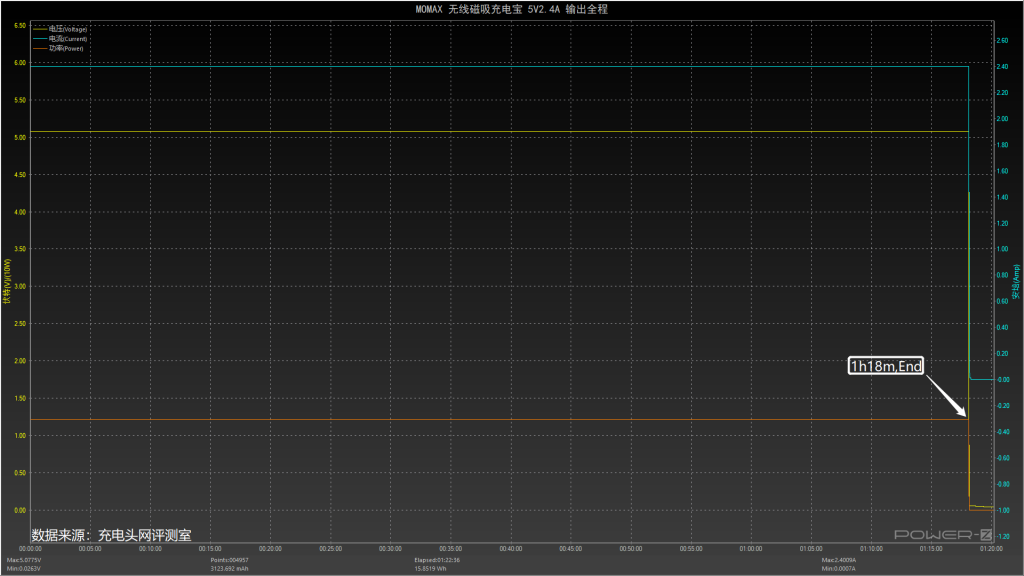
Task: Click the 电压(Voltage) legend entry
Action: [60, 29]
